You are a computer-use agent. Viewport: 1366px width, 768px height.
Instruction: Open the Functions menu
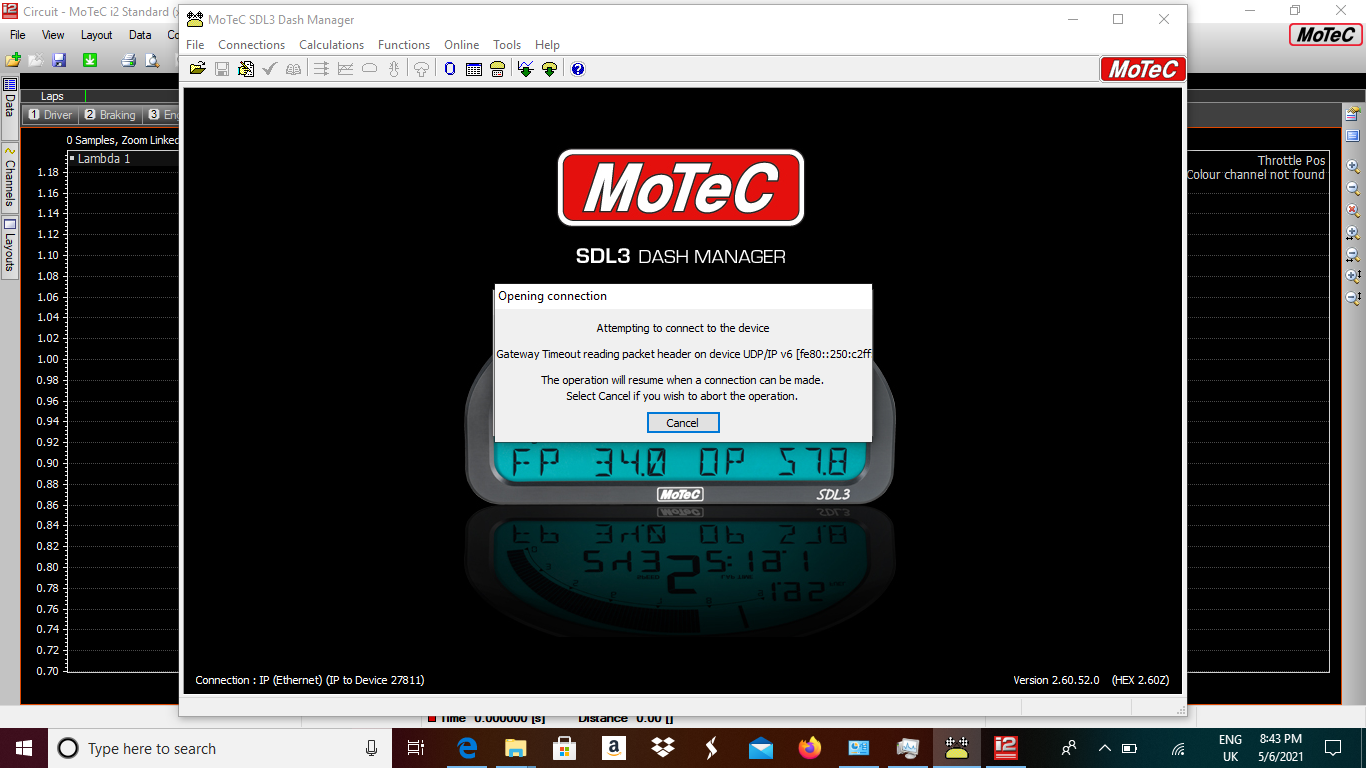click(404, 45)
